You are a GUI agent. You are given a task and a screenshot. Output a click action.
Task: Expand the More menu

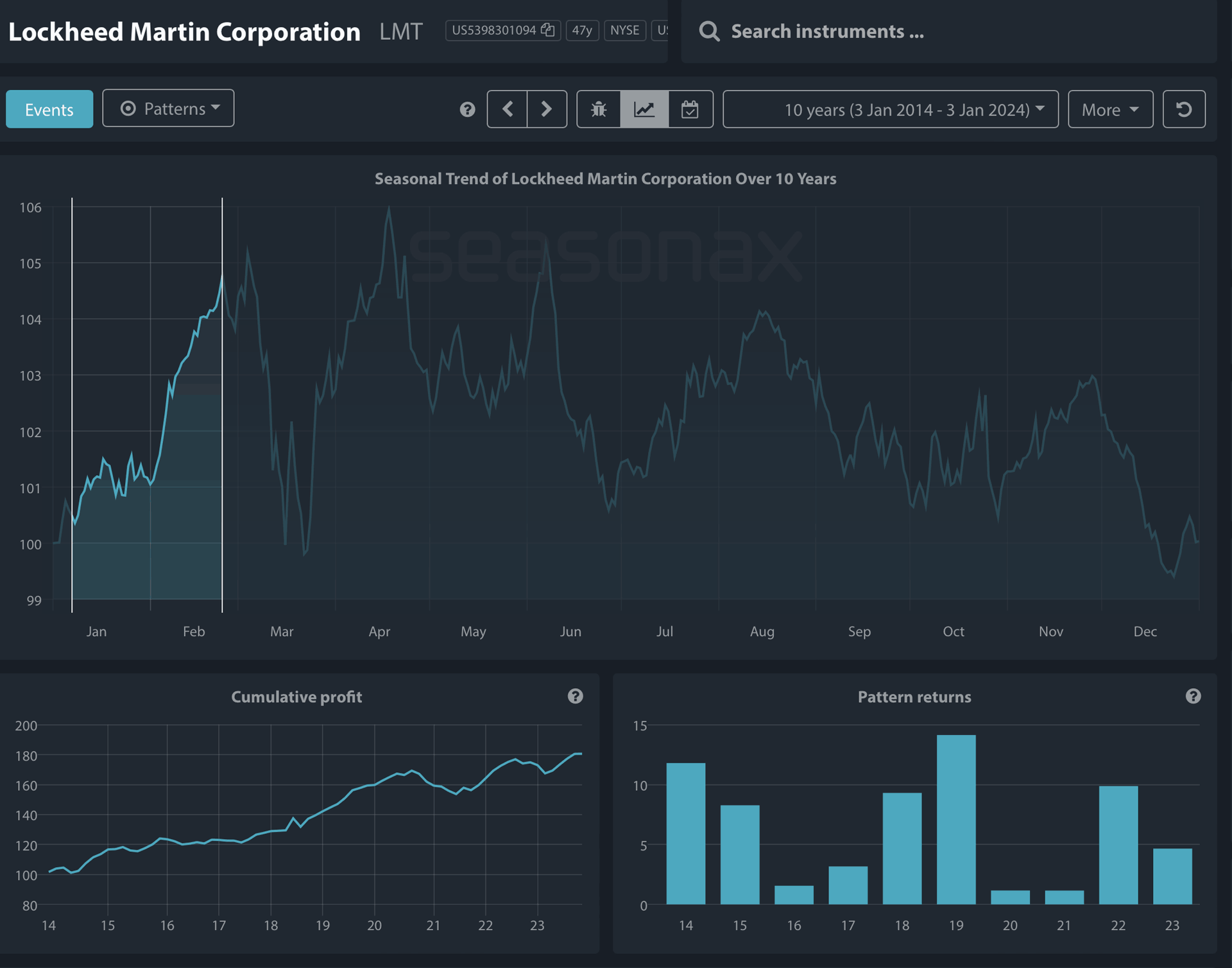[x=1110, y=109]
